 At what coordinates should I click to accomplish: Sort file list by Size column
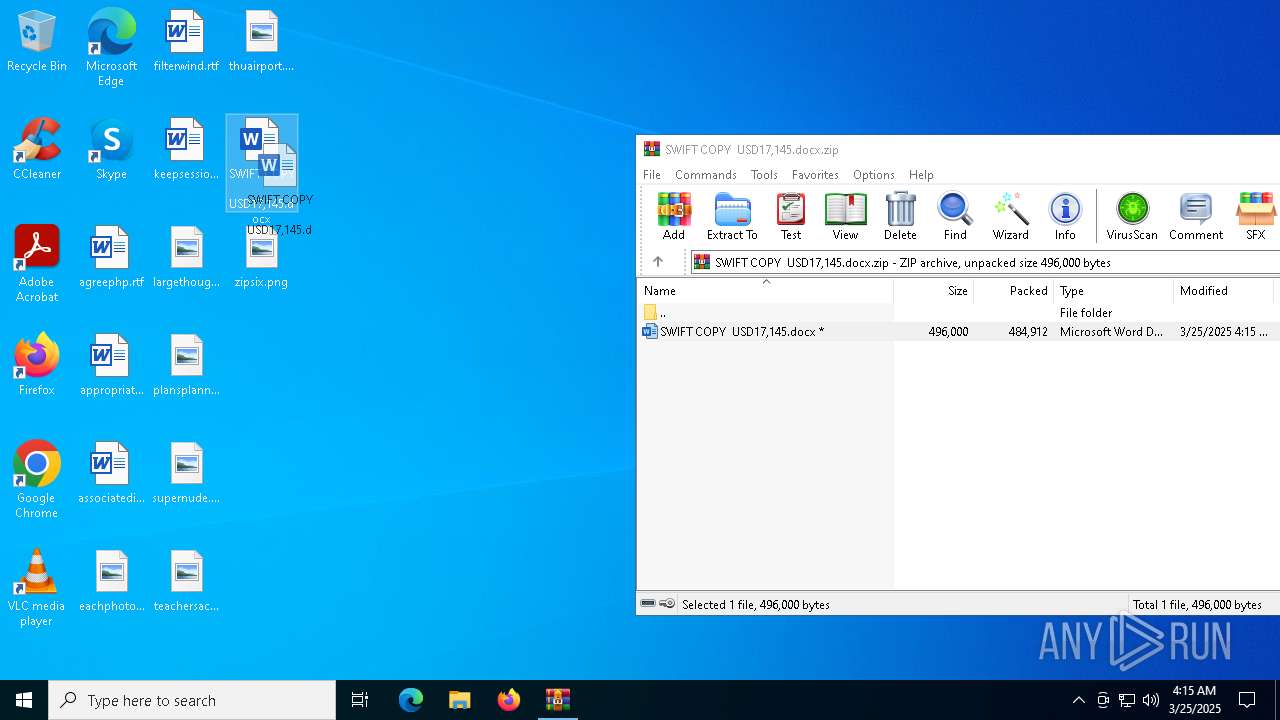(x=933, y=291)
